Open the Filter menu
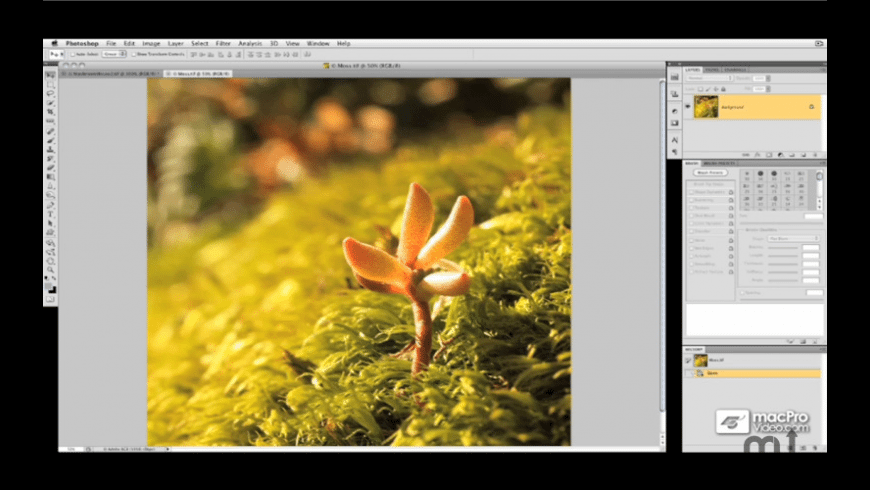The width and height of the screenshot is (870, 490). click(x=223, y=44)
